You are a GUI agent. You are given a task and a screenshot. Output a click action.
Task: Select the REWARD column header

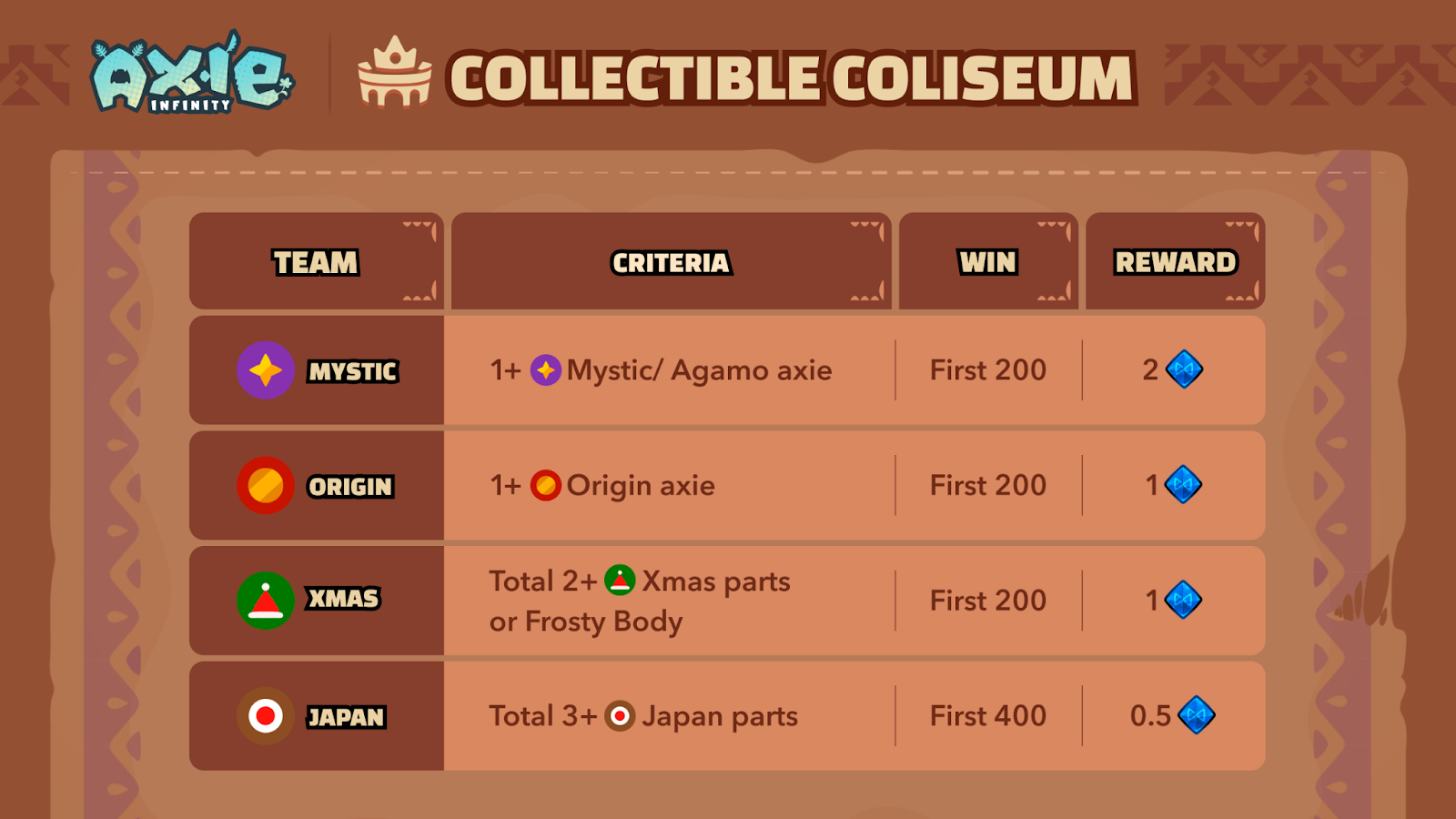click(x=1175, y=263)
